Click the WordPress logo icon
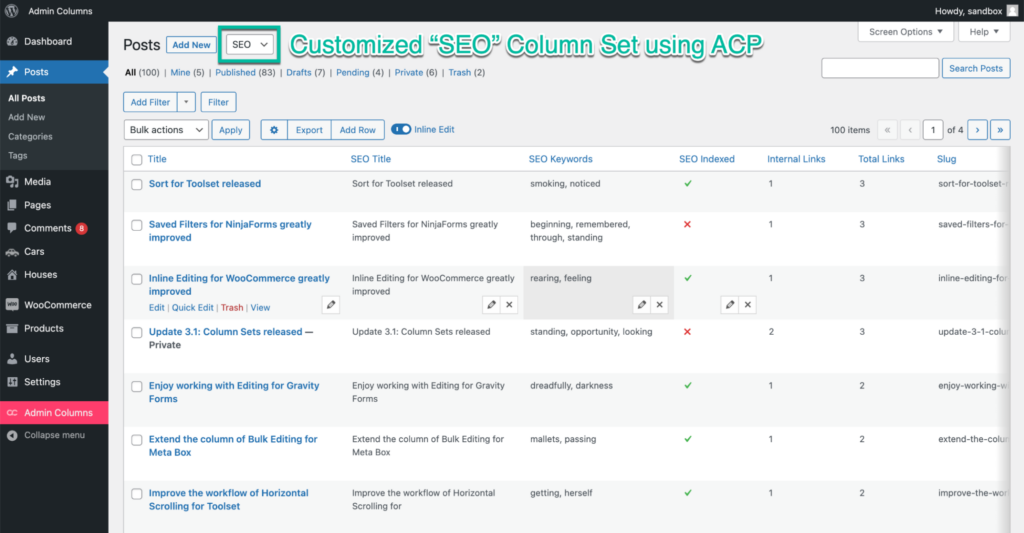The image size is (1024, 533). (x=12, y=10)
